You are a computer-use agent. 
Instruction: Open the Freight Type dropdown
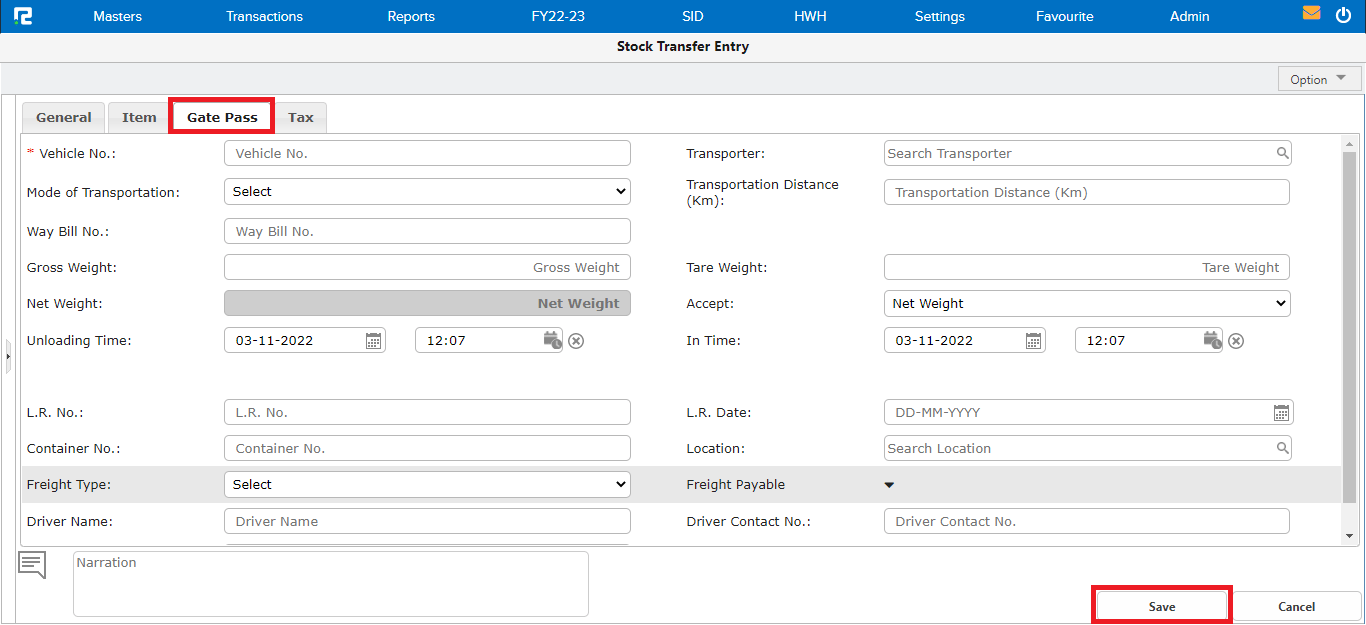click(x=427, y=484)
